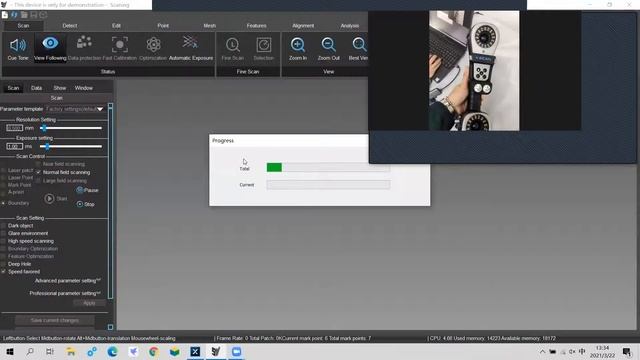
Task: Select the Boundary radio option
Action: (3, 203)
